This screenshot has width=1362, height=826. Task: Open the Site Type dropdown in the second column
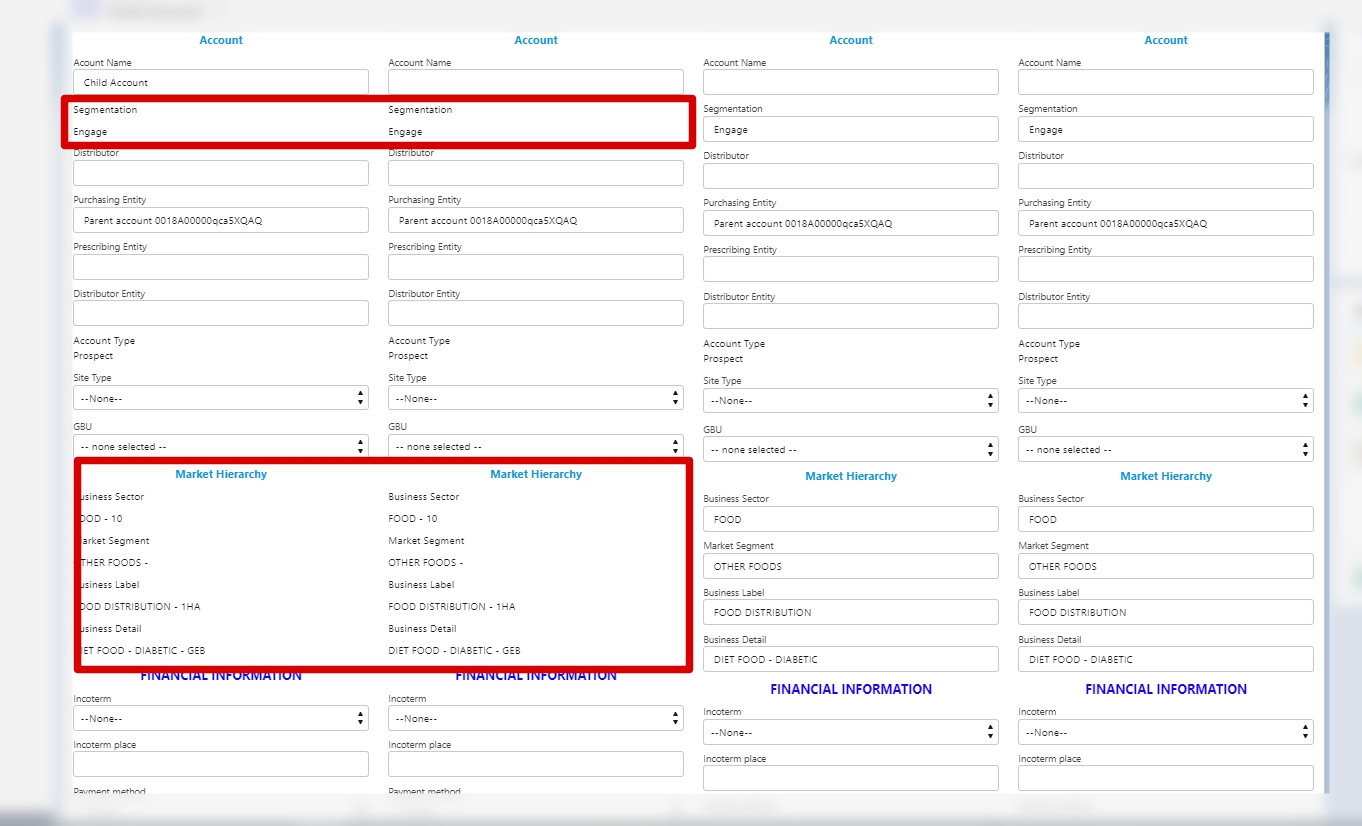(536, 398)
